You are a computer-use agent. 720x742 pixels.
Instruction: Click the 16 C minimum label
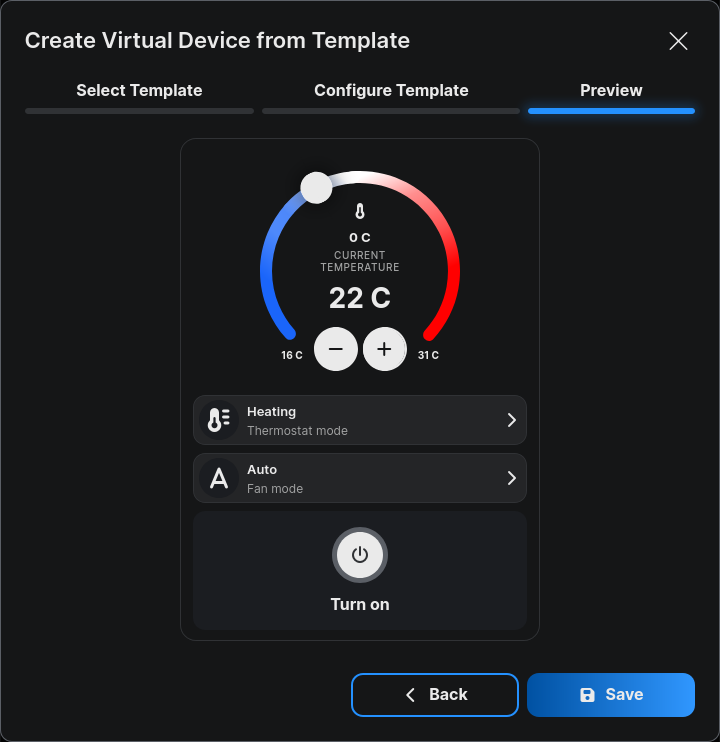click(x=292, y=355)
